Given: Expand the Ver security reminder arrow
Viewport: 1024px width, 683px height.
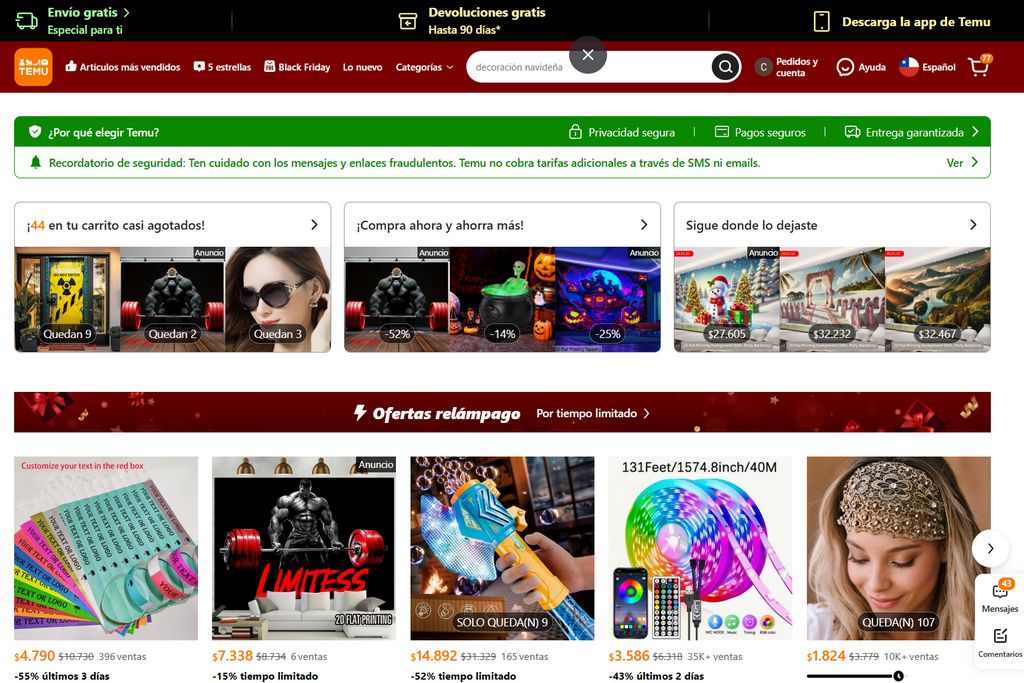Looking at the screenshot, I should (974, 162).
